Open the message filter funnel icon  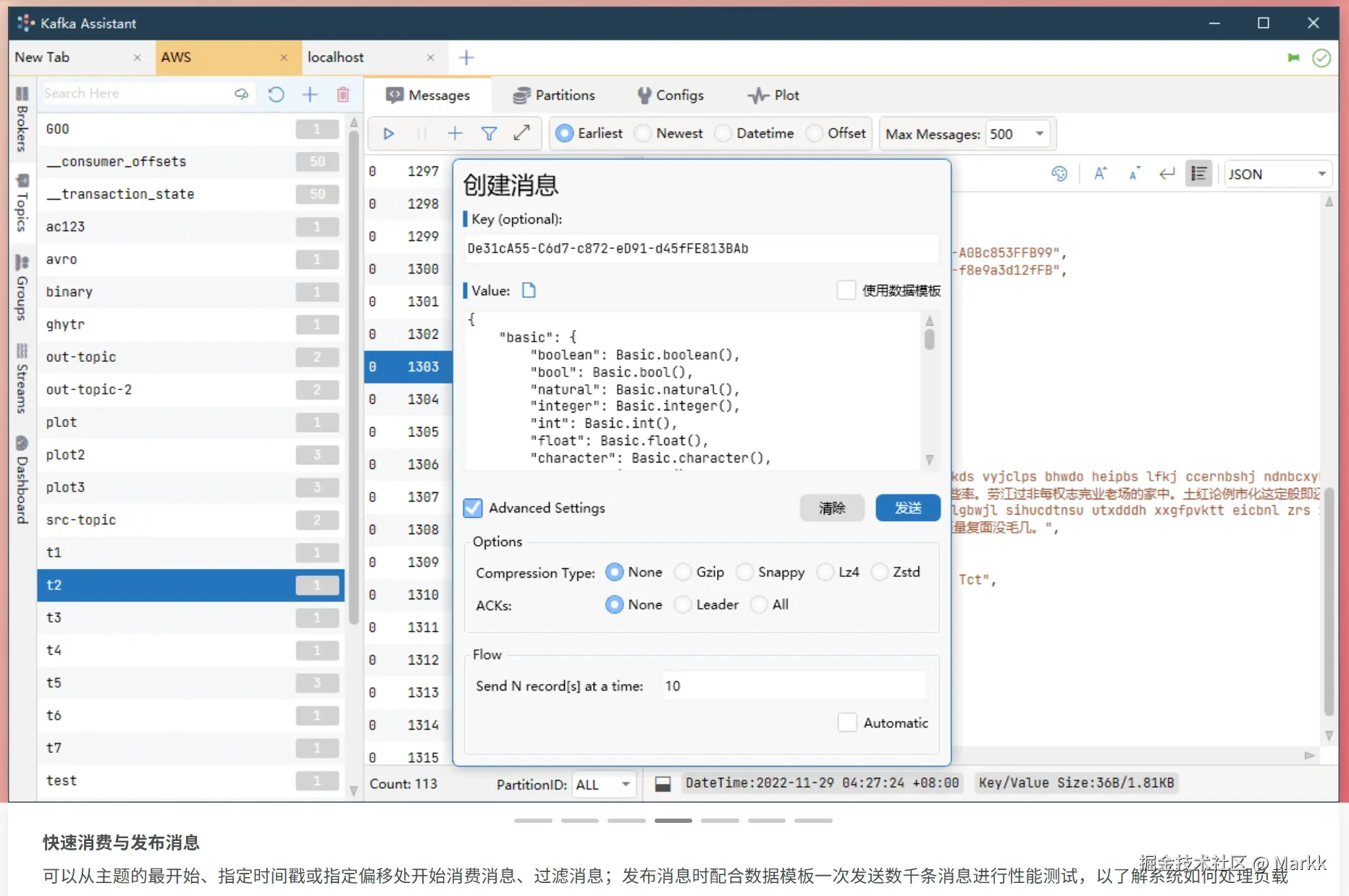(489, 133)
